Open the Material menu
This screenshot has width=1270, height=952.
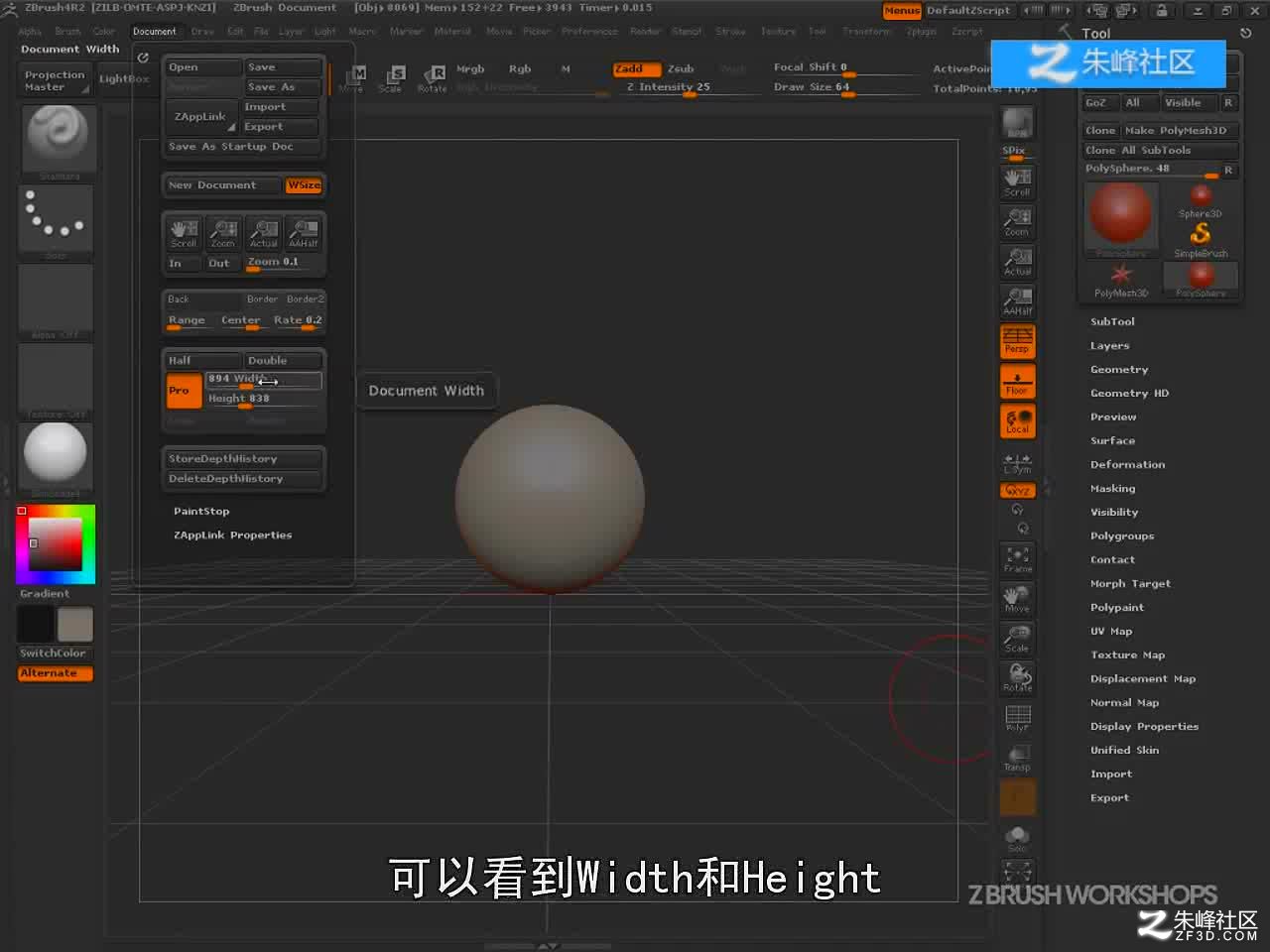(x=452, y=31)
